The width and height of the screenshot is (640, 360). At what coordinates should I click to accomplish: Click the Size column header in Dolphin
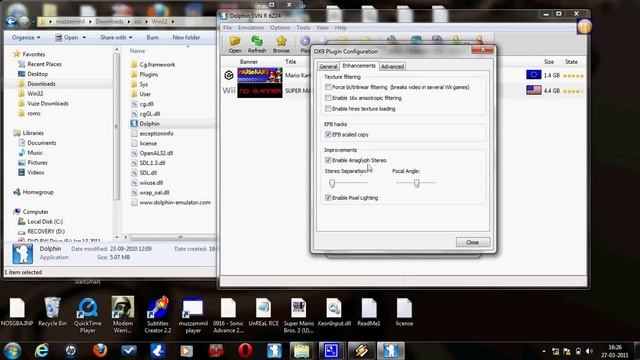coord(549,62)
